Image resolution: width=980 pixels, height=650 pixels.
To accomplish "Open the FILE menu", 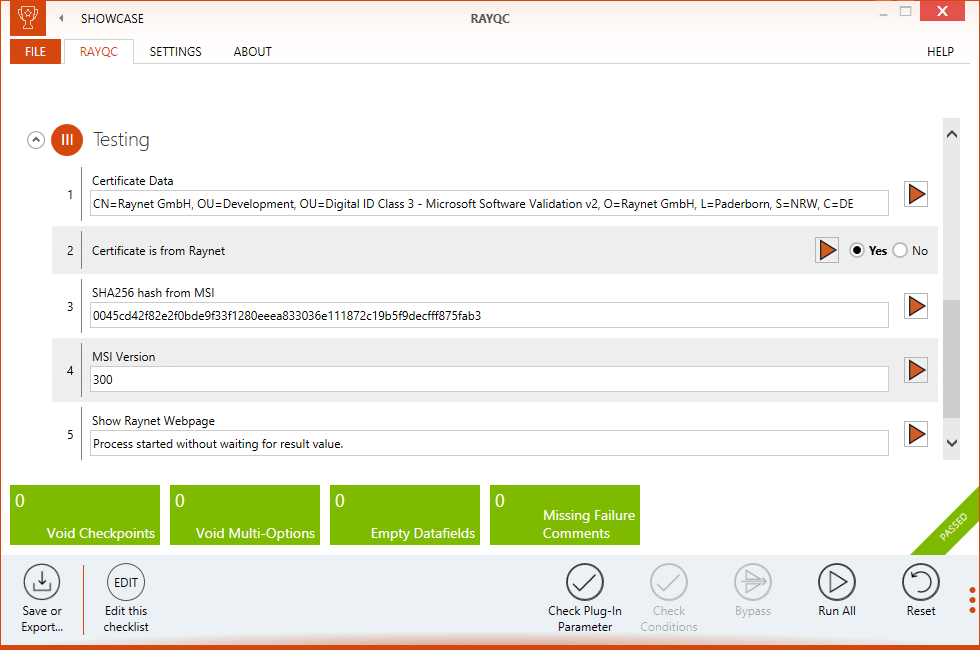I will tap(36, 52).
